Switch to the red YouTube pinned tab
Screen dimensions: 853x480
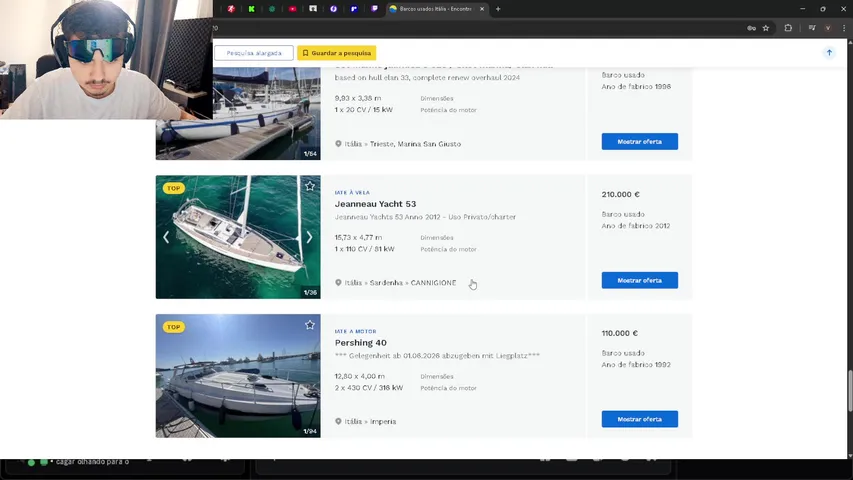(293, 9)
